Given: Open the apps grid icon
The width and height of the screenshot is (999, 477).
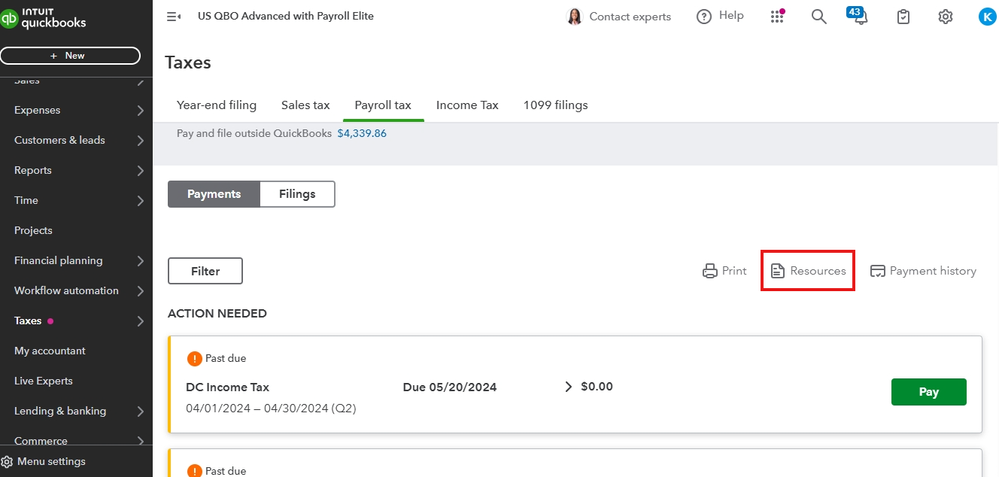Looking at the screenshot, I should pyautogui.click(x=777, y=16).
